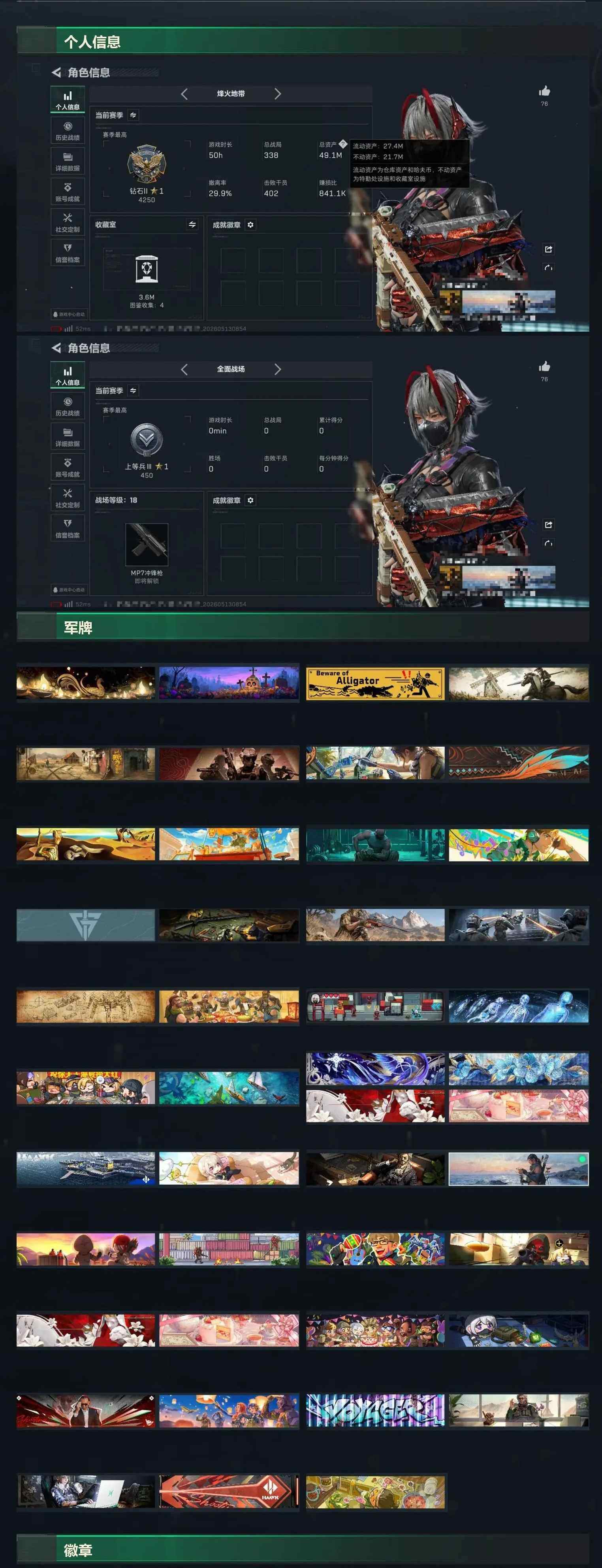The width and height of the screenshot is (602, 1568).
Task: Open 社交定制 in the 全面战场 panel sidebar
Action: pos(68,498)
